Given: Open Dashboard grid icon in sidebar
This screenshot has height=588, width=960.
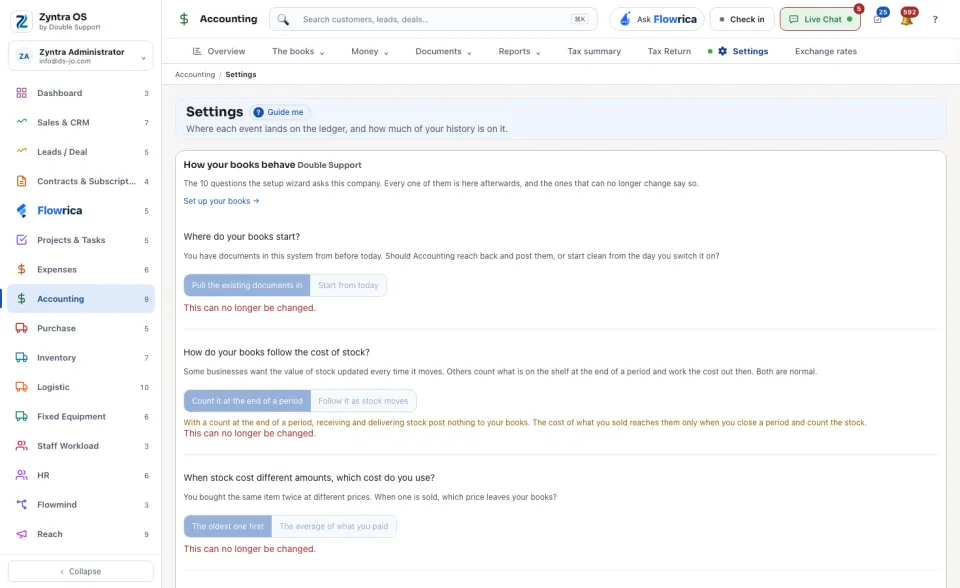Looking at the screenshot, I should pyautogui.click(x=21, y=93).
